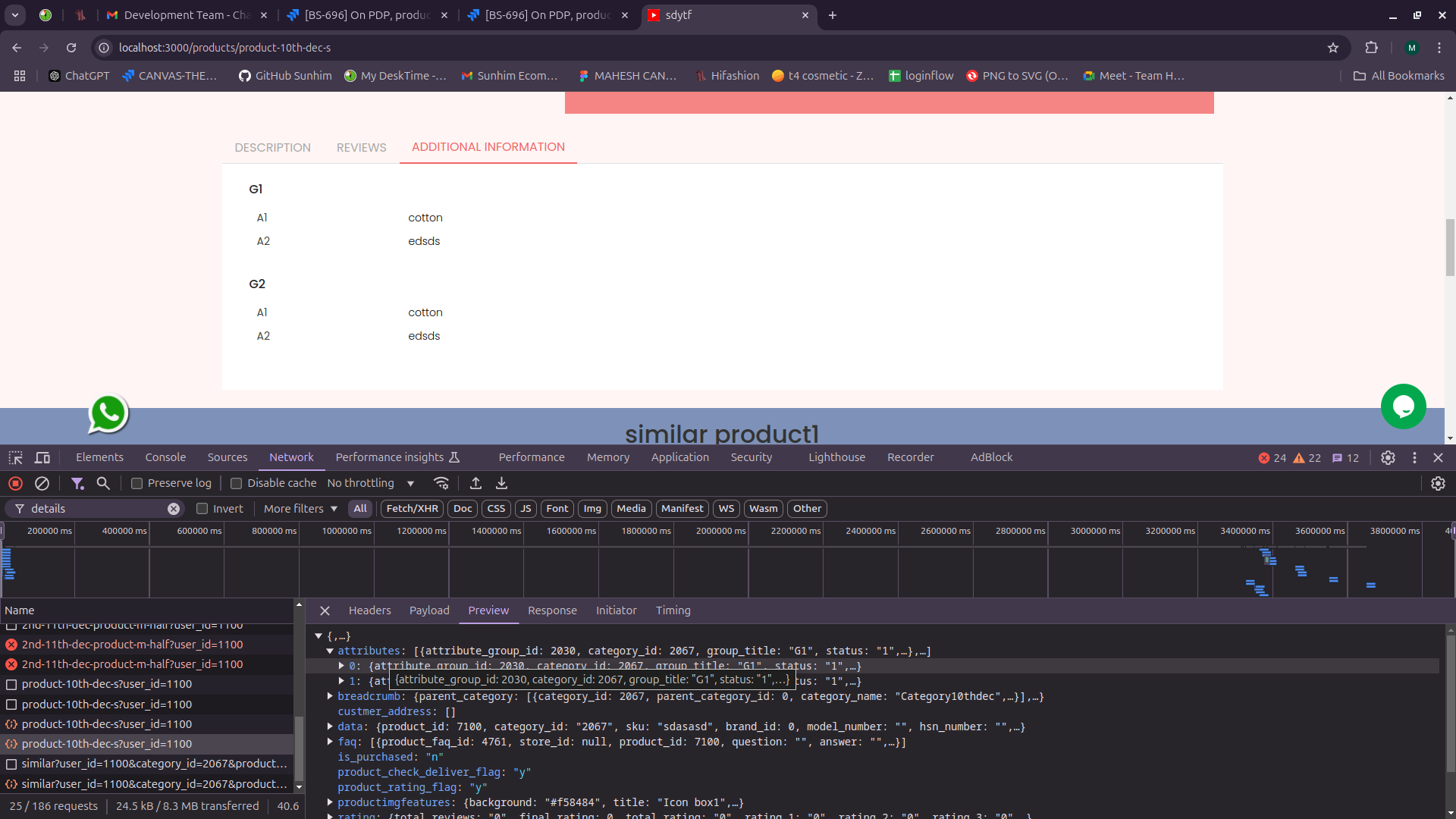Open Chrome extensions puzzle icon

(x=1371, y=48)
